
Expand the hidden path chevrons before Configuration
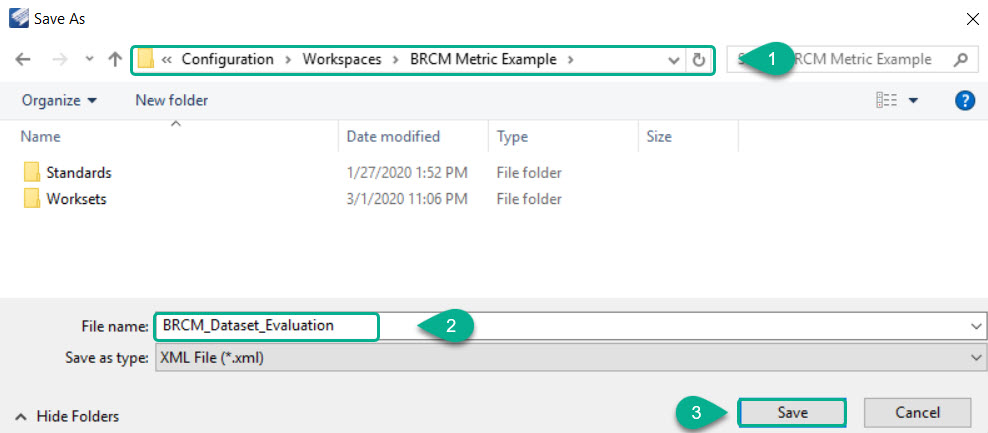(167, 60)
